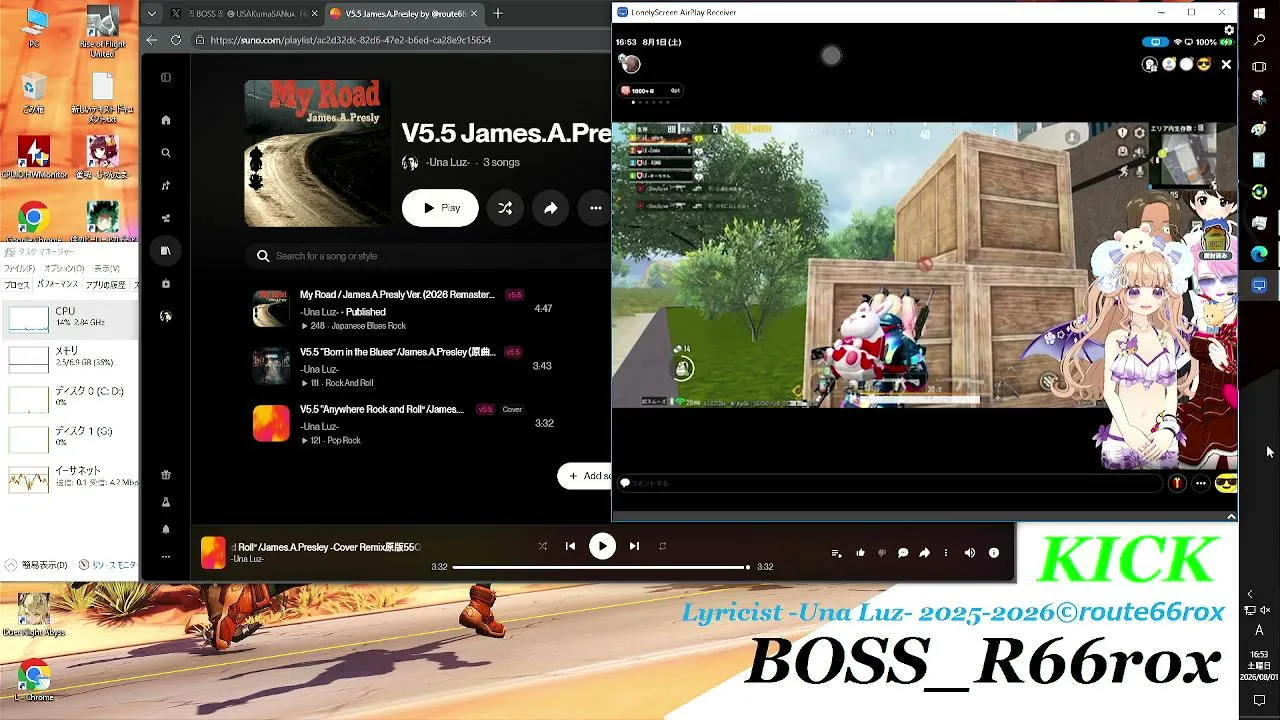Screen dimensions: 1280x720
Task: Like the current song with thumbs up
Action: 860,553
